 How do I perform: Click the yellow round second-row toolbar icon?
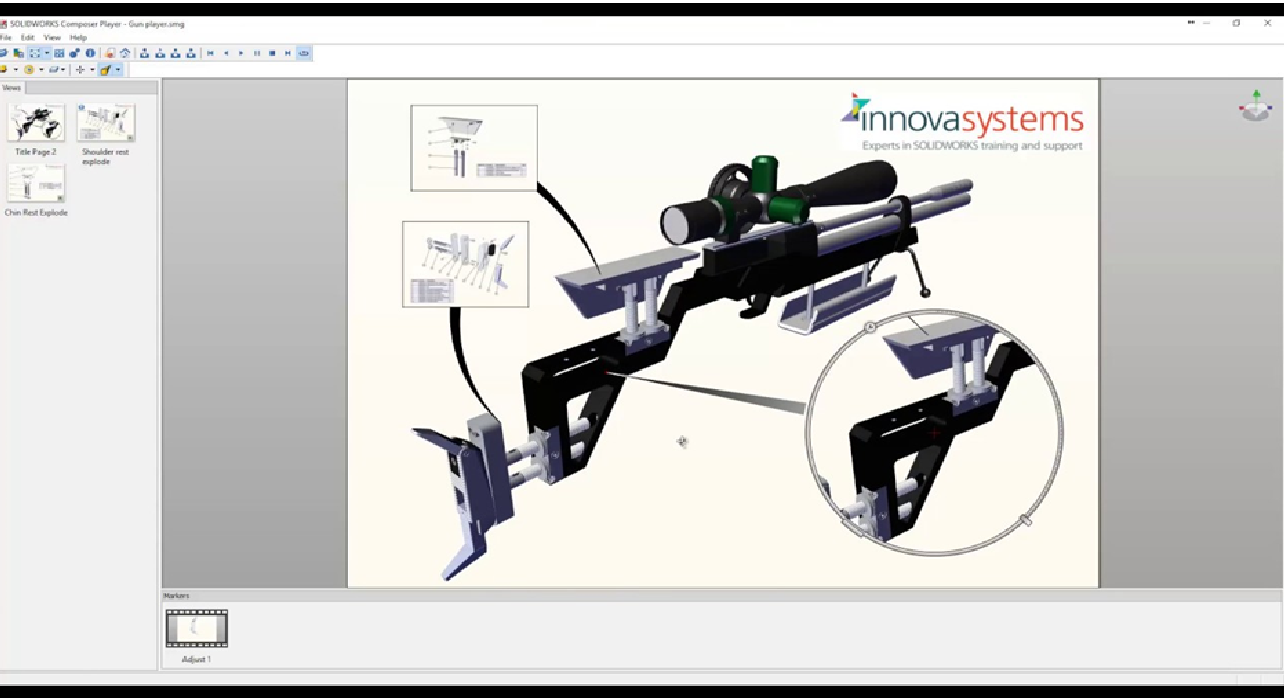(x=29, y=70)
